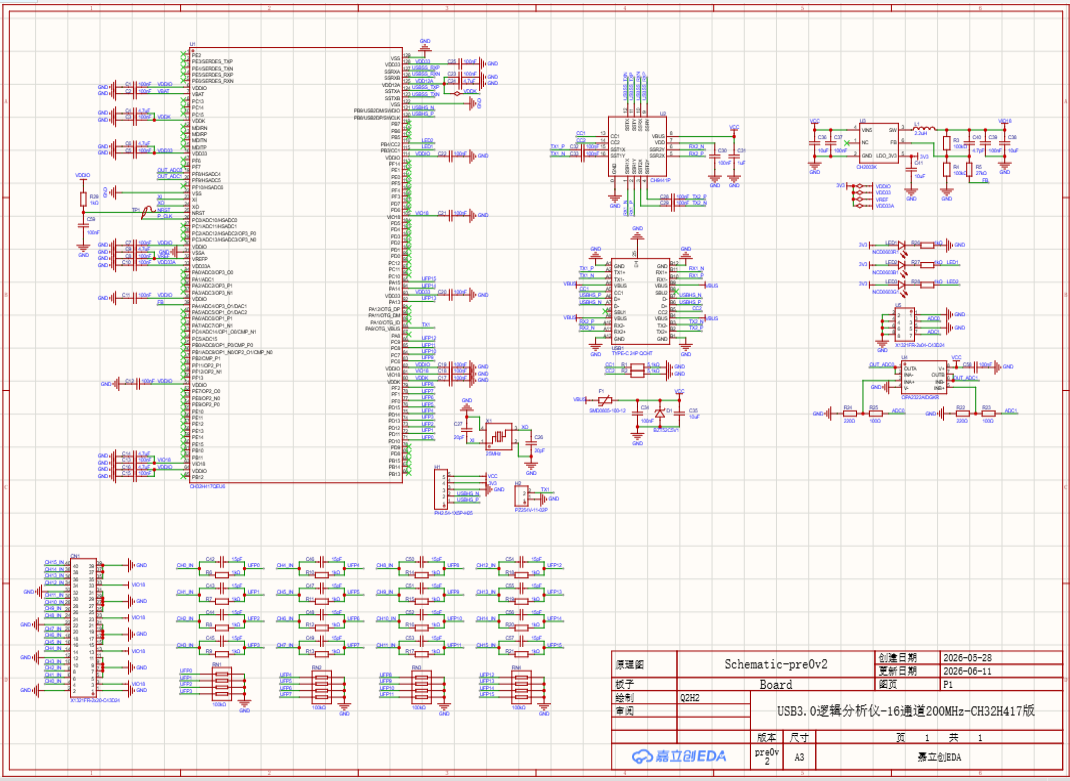The height and width of the screenshot is (781, 1070).
Task: Click the 25MHz crystal value label
Action: 493,453
